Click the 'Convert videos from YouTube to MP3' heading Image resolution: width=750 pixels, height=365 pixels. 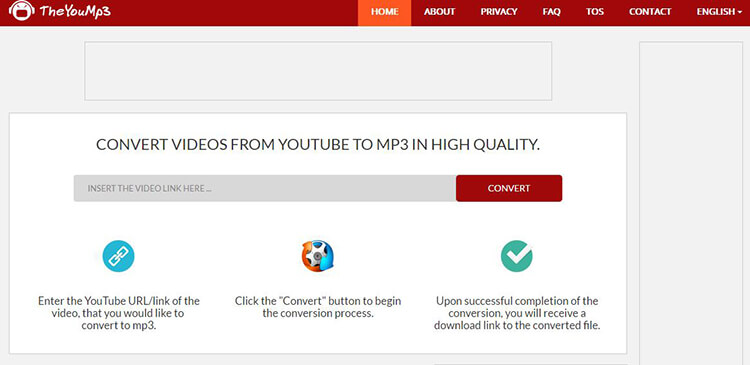click(x=318, y=144)
